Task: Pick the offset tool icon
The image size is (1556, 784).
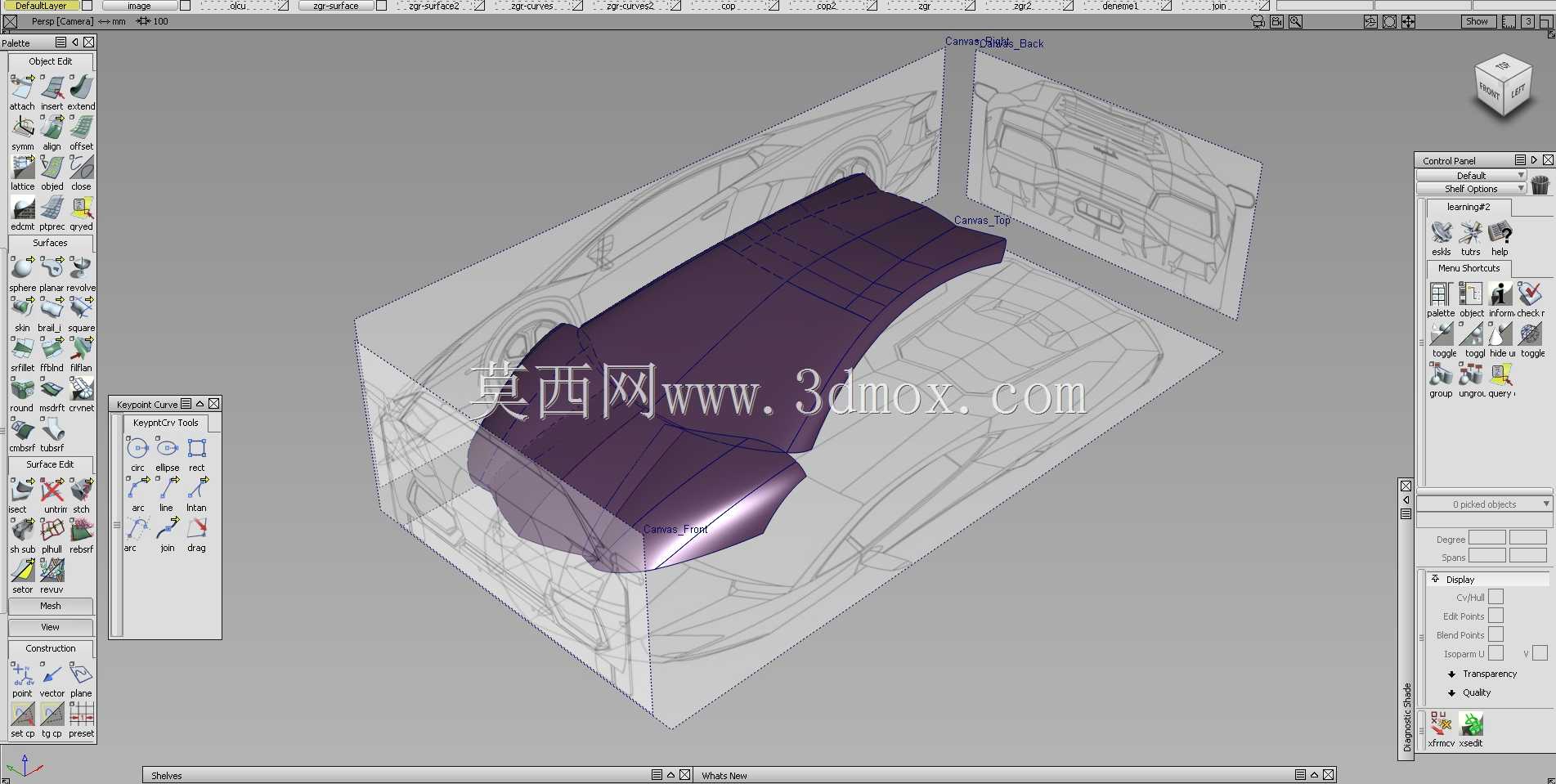Action: 81,128
